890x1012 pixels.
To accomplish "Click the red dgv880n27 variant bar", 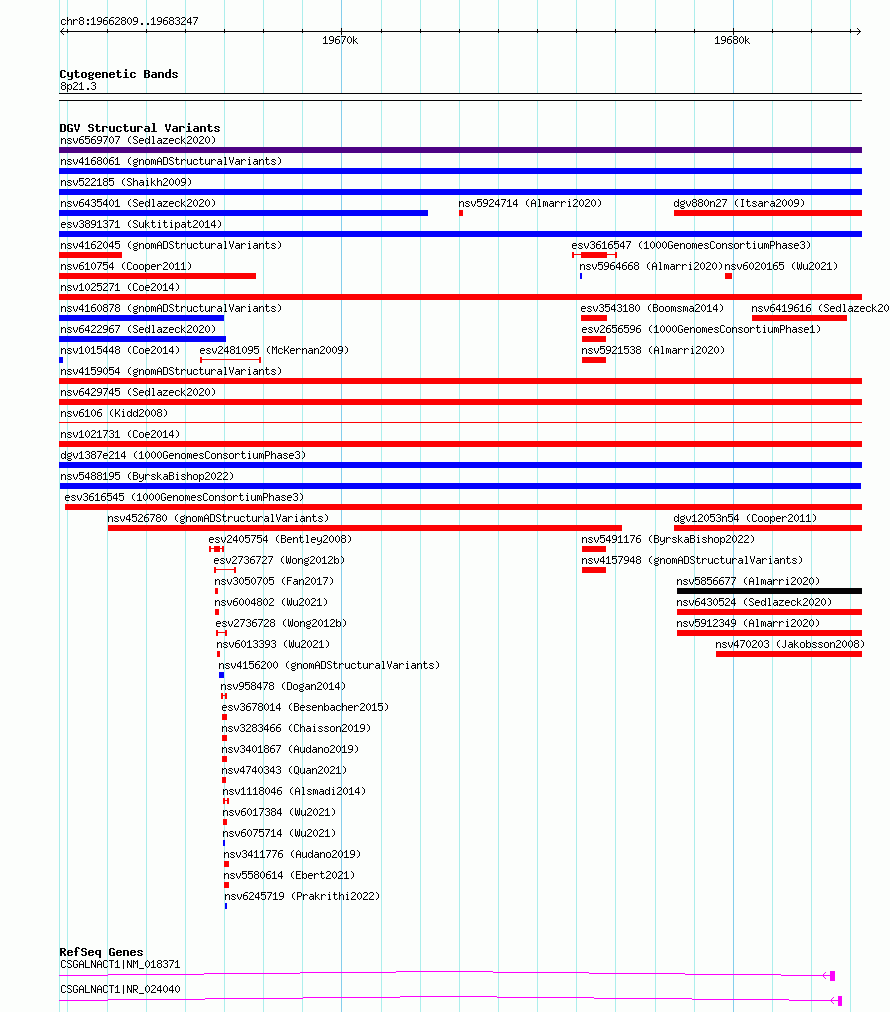I will pos(768,213).
